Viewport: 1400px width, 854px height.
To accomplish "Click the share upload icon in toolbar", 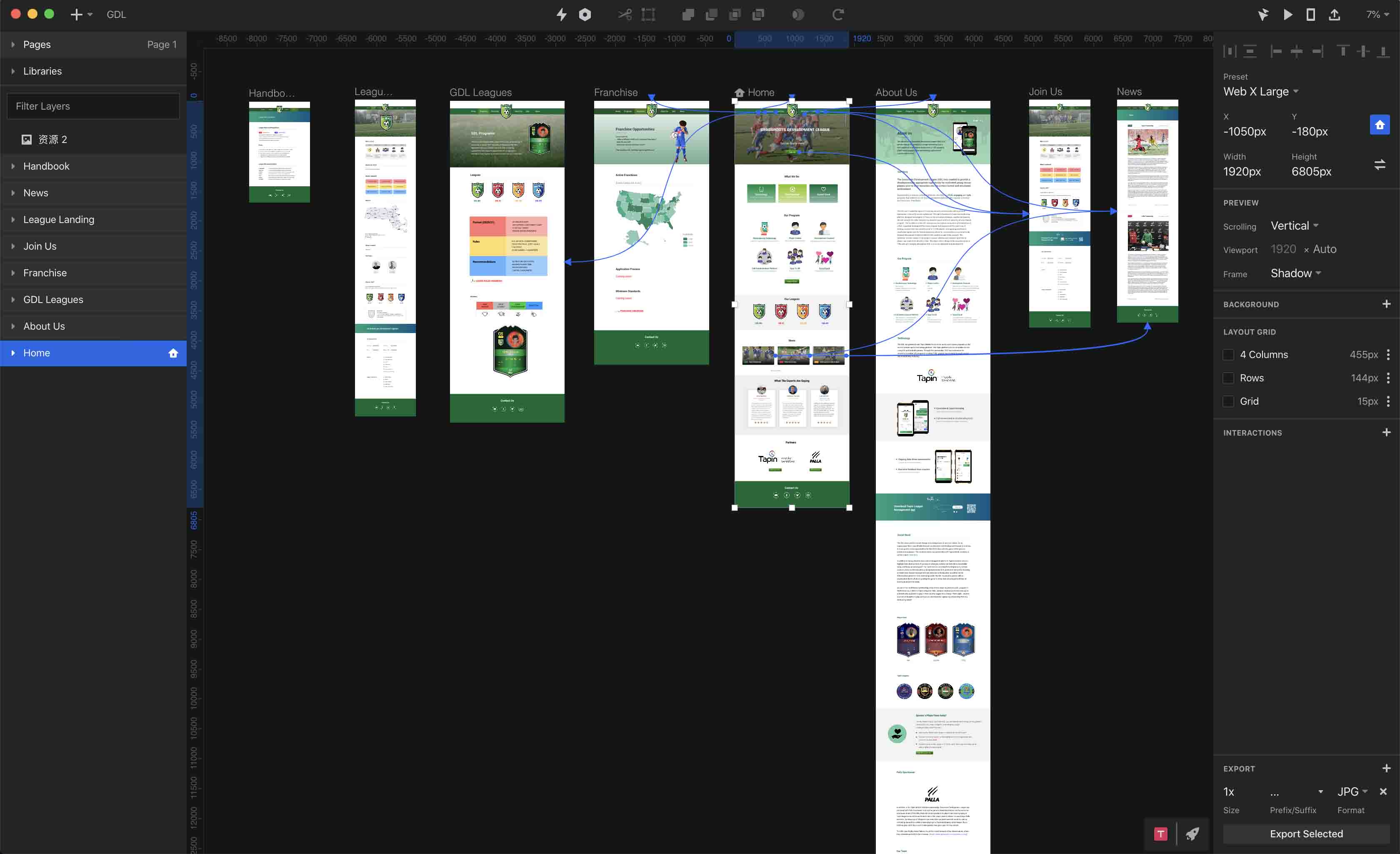I will point(1334,14).
